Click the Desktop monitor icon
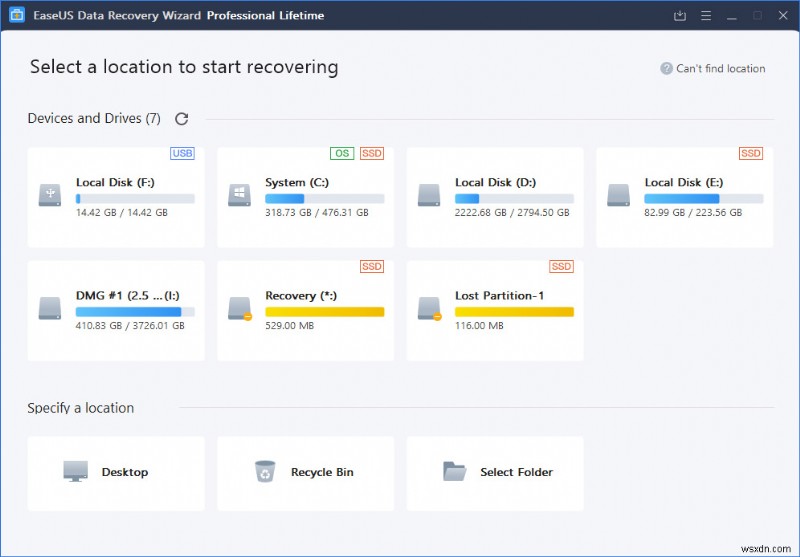 click(75, 472)
